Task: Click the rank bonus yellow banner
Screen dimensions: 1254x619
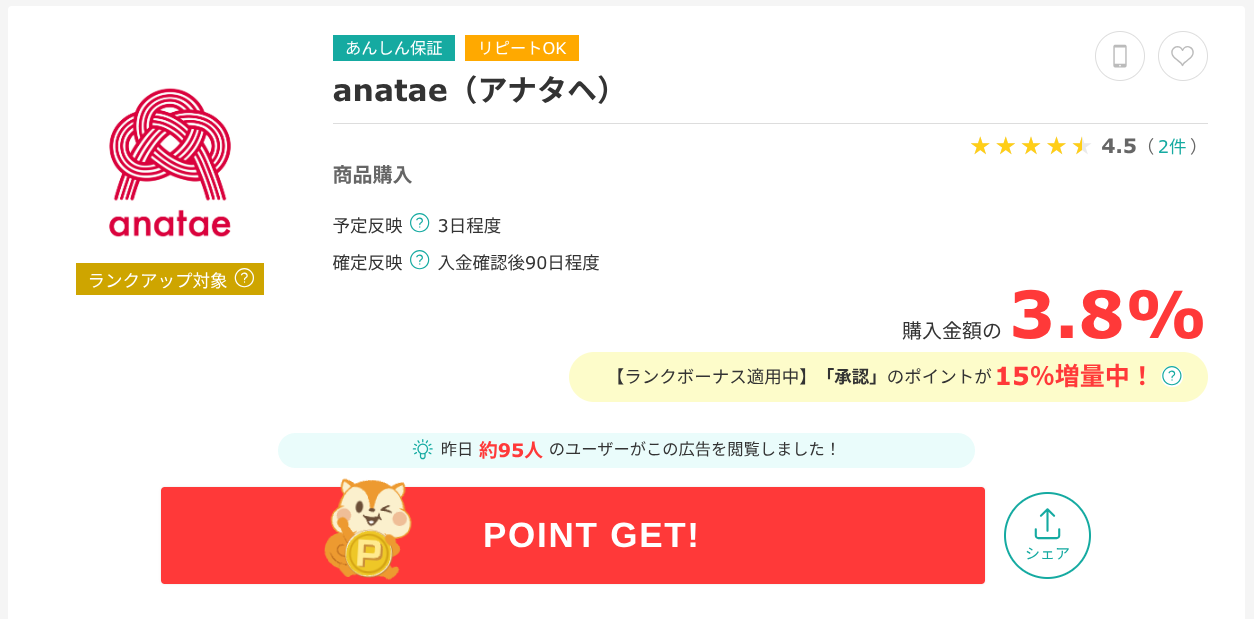Action: pos(888,377)
